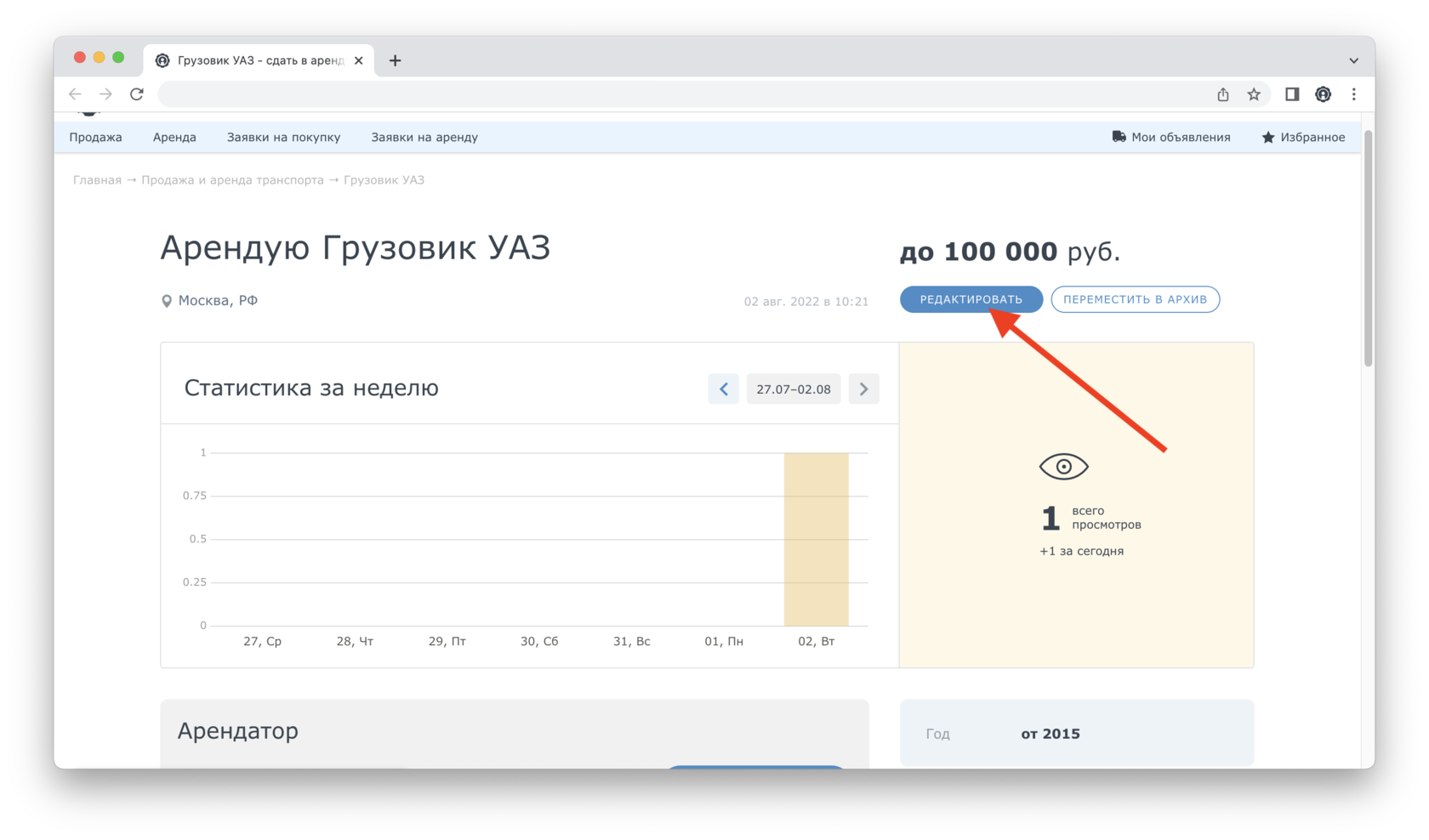
Task: Click the 'Арендатор' section heading
Action: pos(238,731)
